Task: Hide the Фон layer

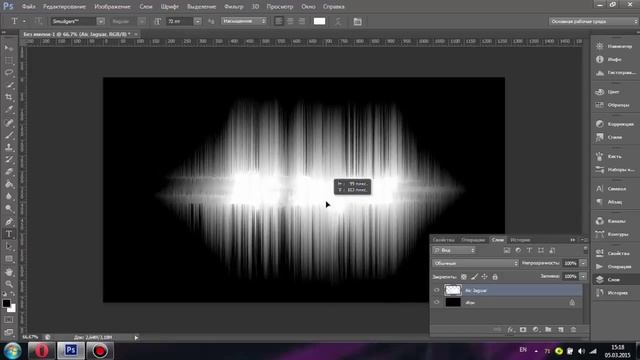Action: tap(437, 302)
